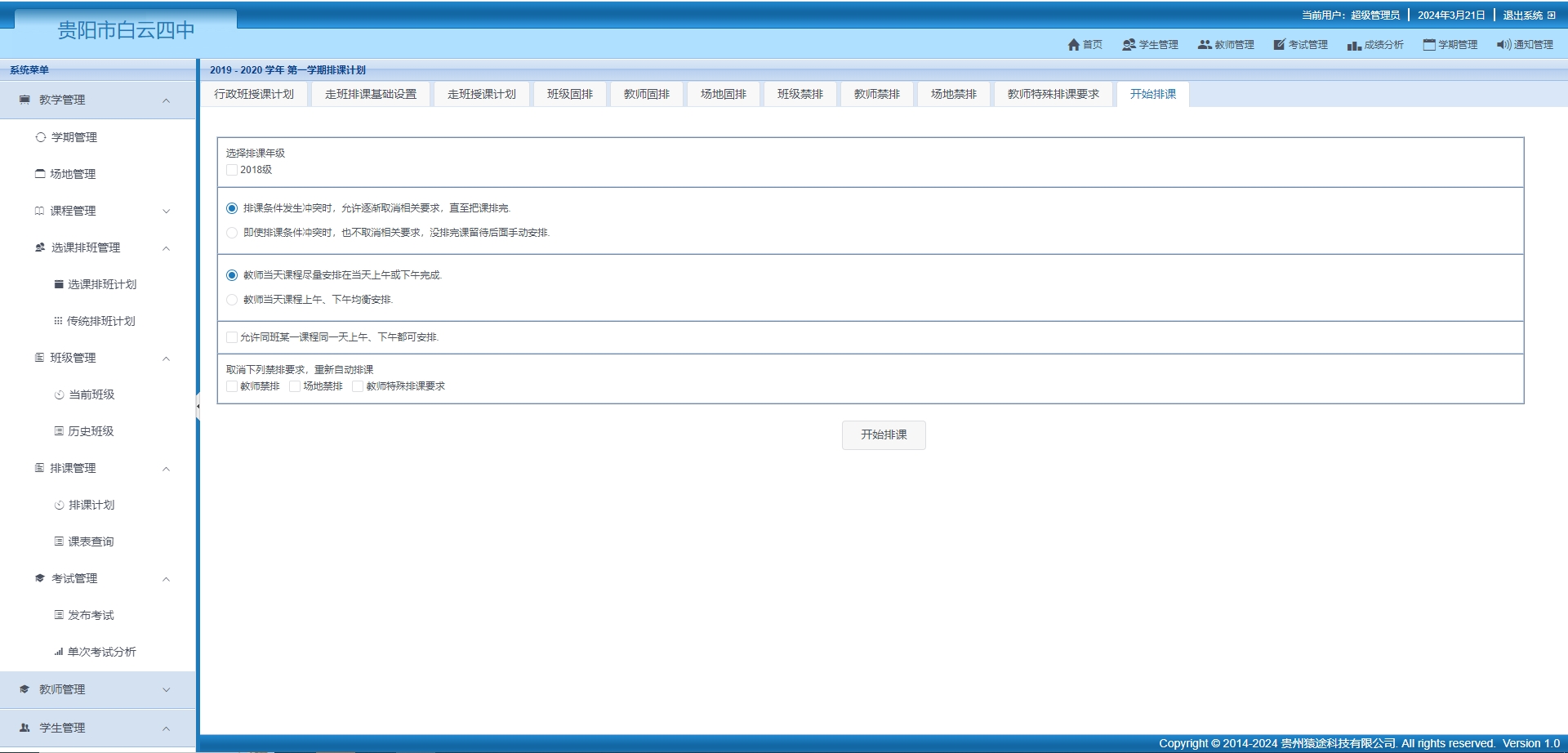Open the 教师特殊排课要求 tab

click(x=1053, y=95)
